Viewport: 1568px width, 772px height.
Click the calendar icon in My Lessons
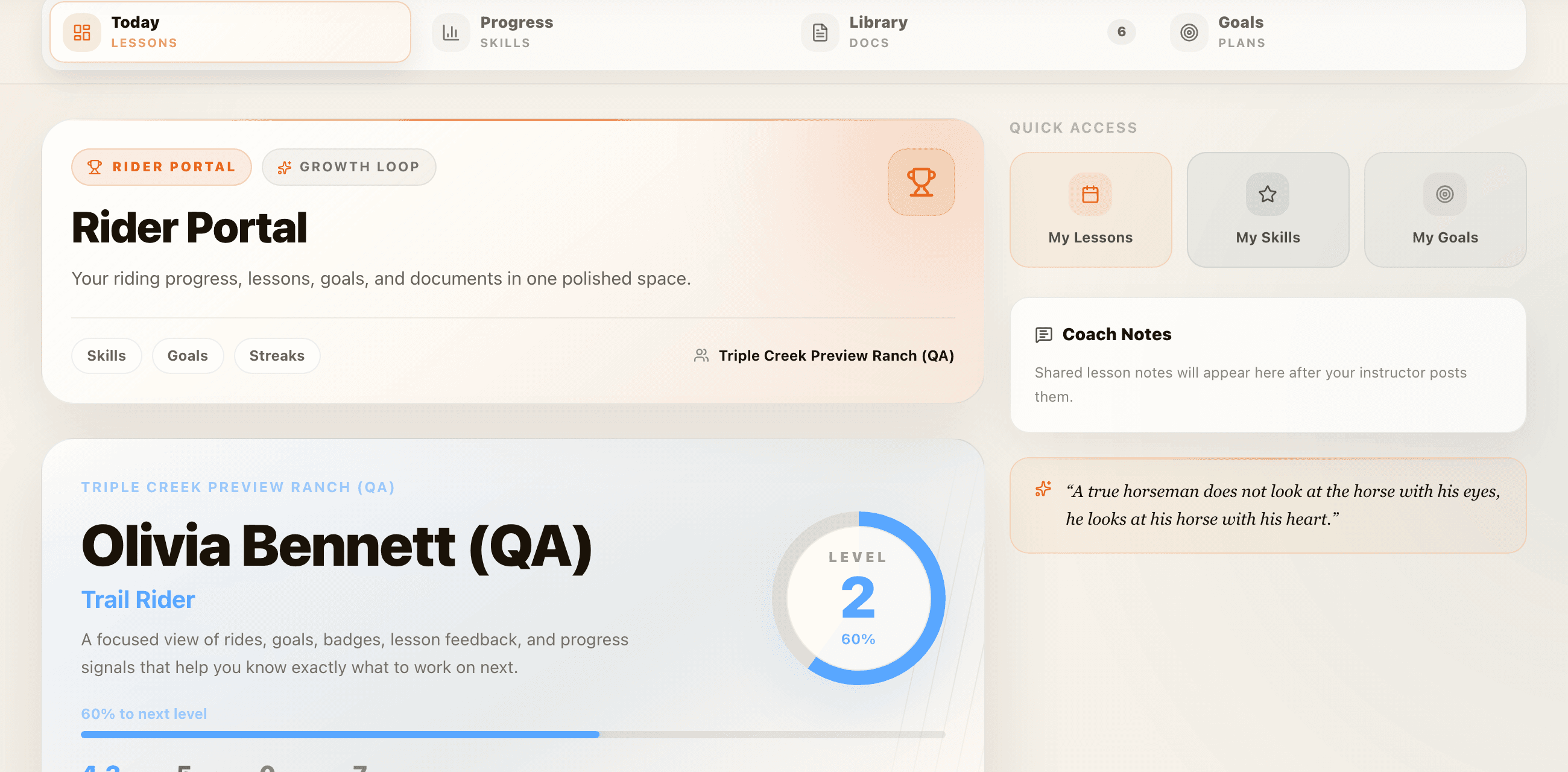1090,194
